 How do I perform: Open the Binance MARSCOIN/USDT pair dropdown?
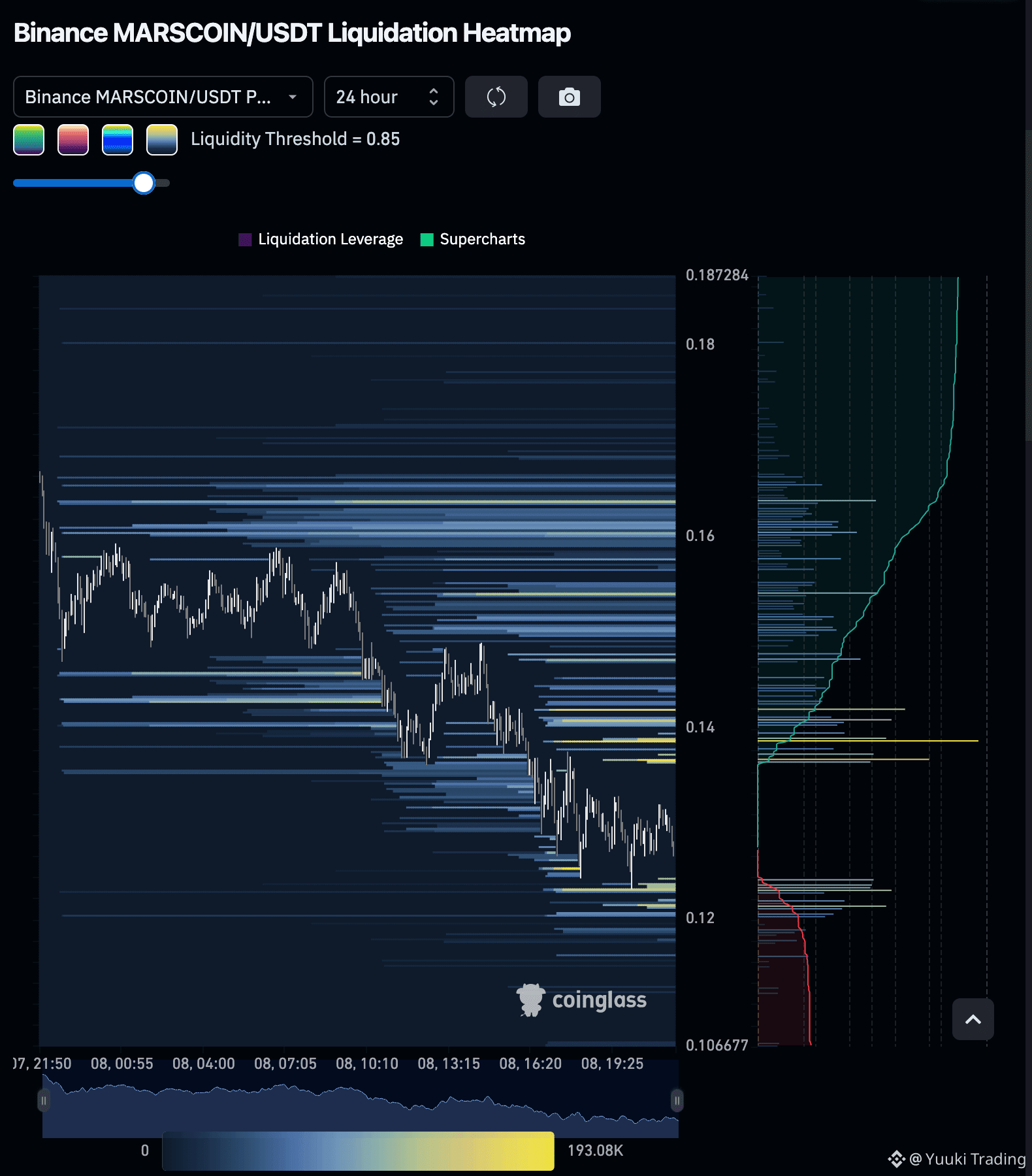point(163,97)
